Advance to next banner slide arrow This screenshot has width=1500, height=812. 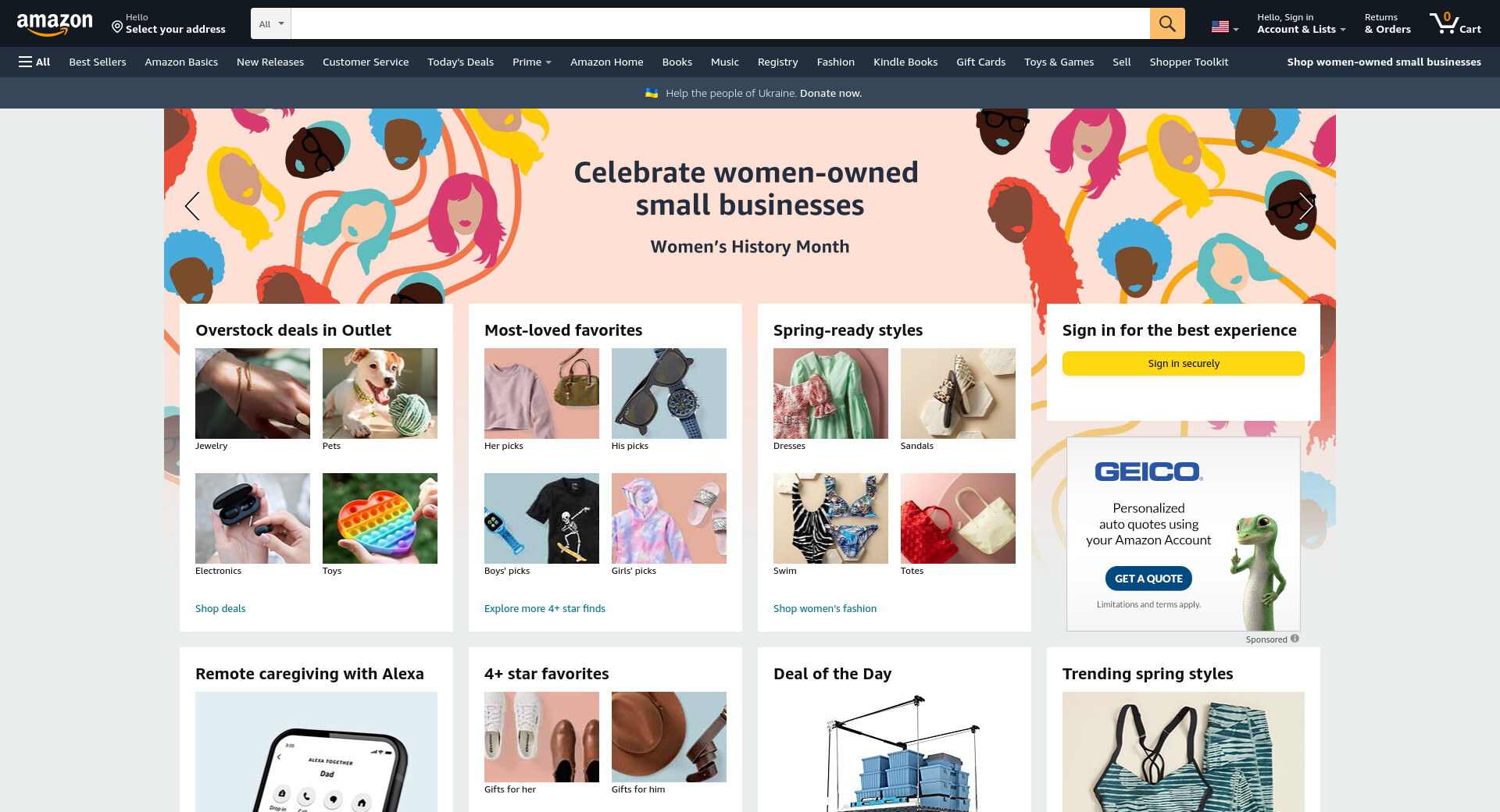pyautogui.click(x=1306, y=206)
